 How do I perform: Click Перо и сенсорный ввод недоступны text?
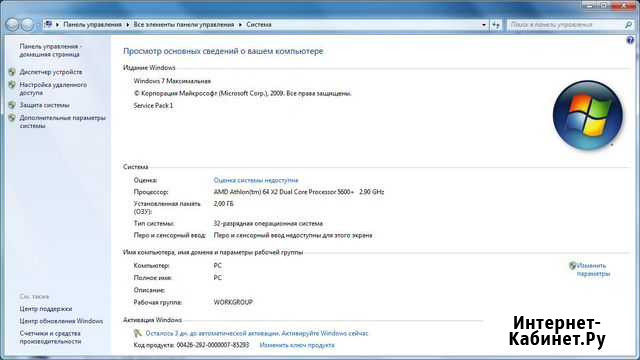(293, 236)
